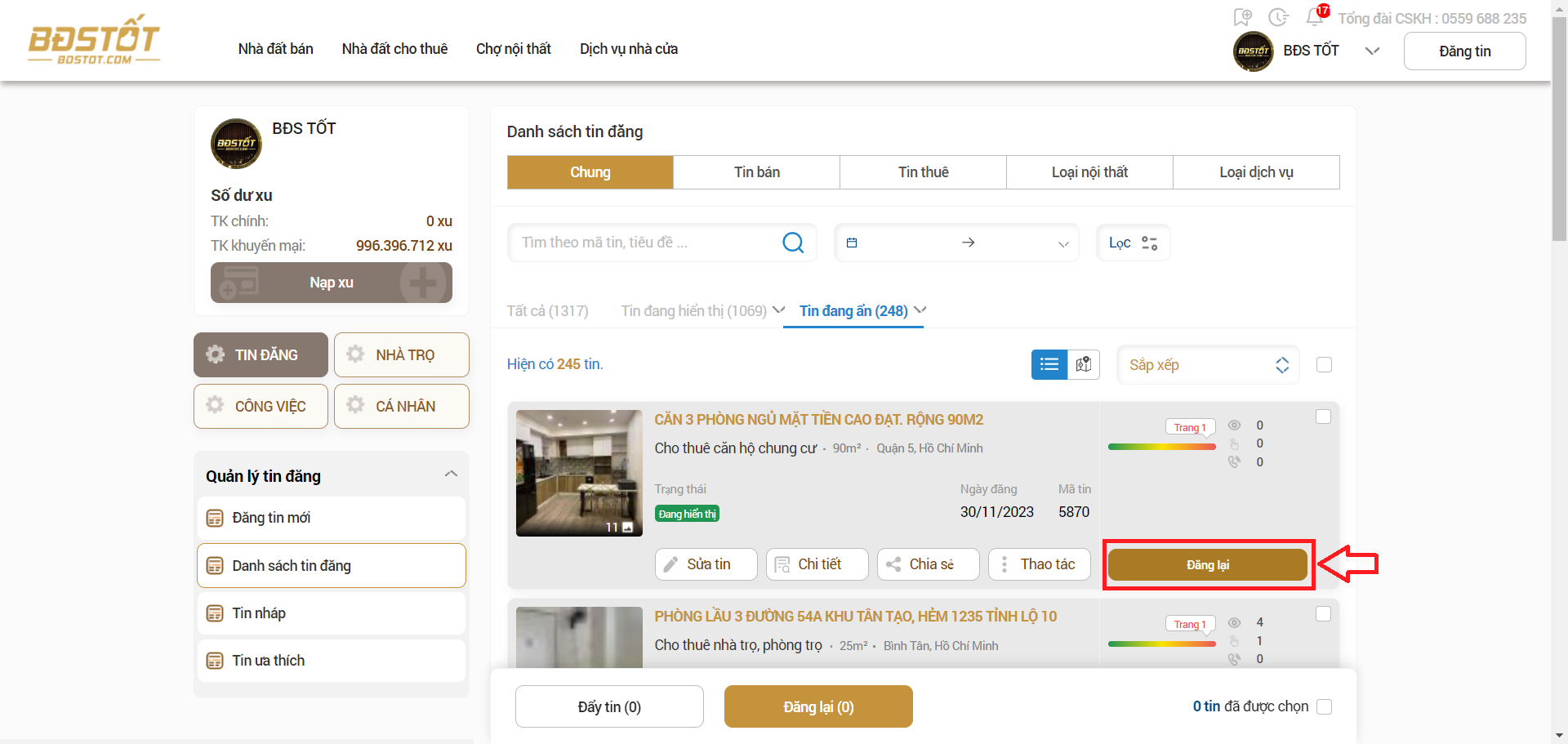This screenshot has height=744, width=1568.
Task: Open the notifications bell icon
Action: [1314, 17]
